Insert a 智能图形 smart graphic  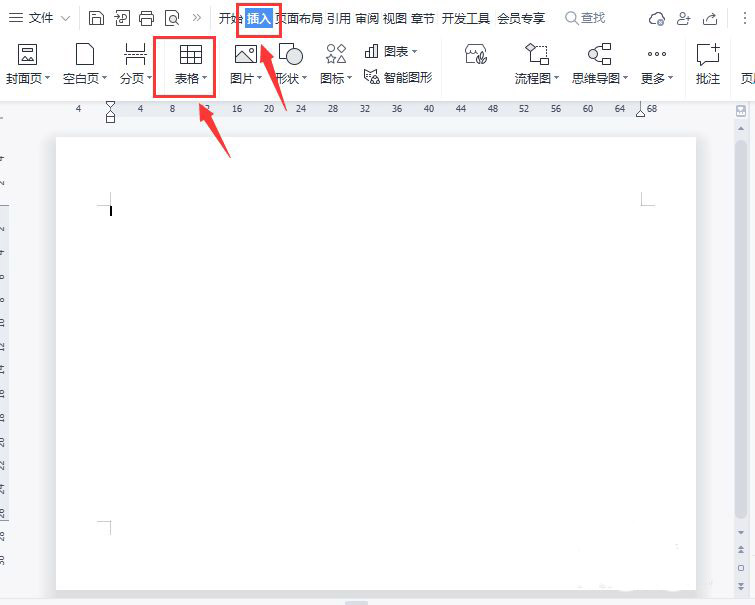[398, 77]
